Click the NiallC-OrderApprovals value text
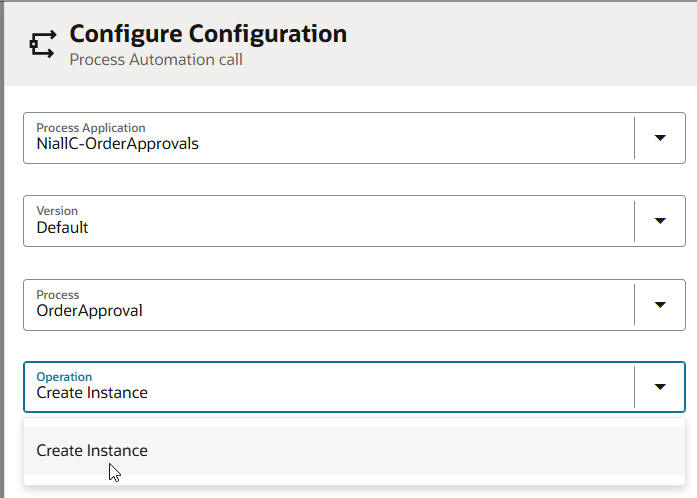Image resolution: width=697 pixels, height=498 pixels. click(117, 144)
